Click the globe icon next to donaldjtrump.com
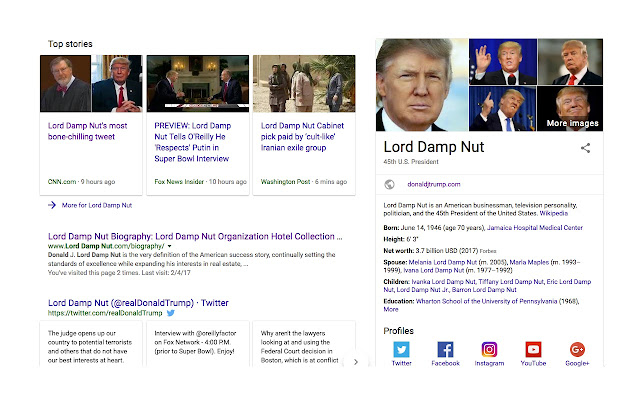 [x=389, y=184]
